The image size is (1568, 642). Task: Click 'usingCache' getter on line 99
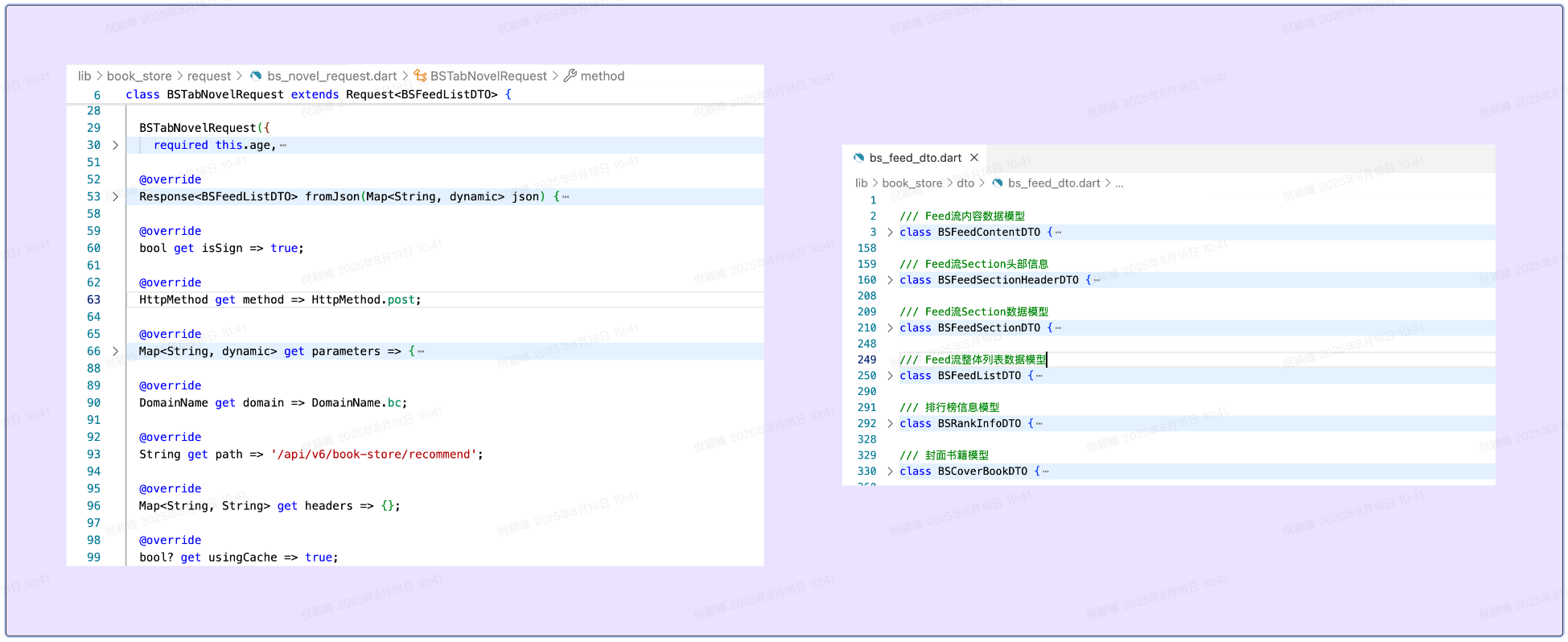click(242, 558)
